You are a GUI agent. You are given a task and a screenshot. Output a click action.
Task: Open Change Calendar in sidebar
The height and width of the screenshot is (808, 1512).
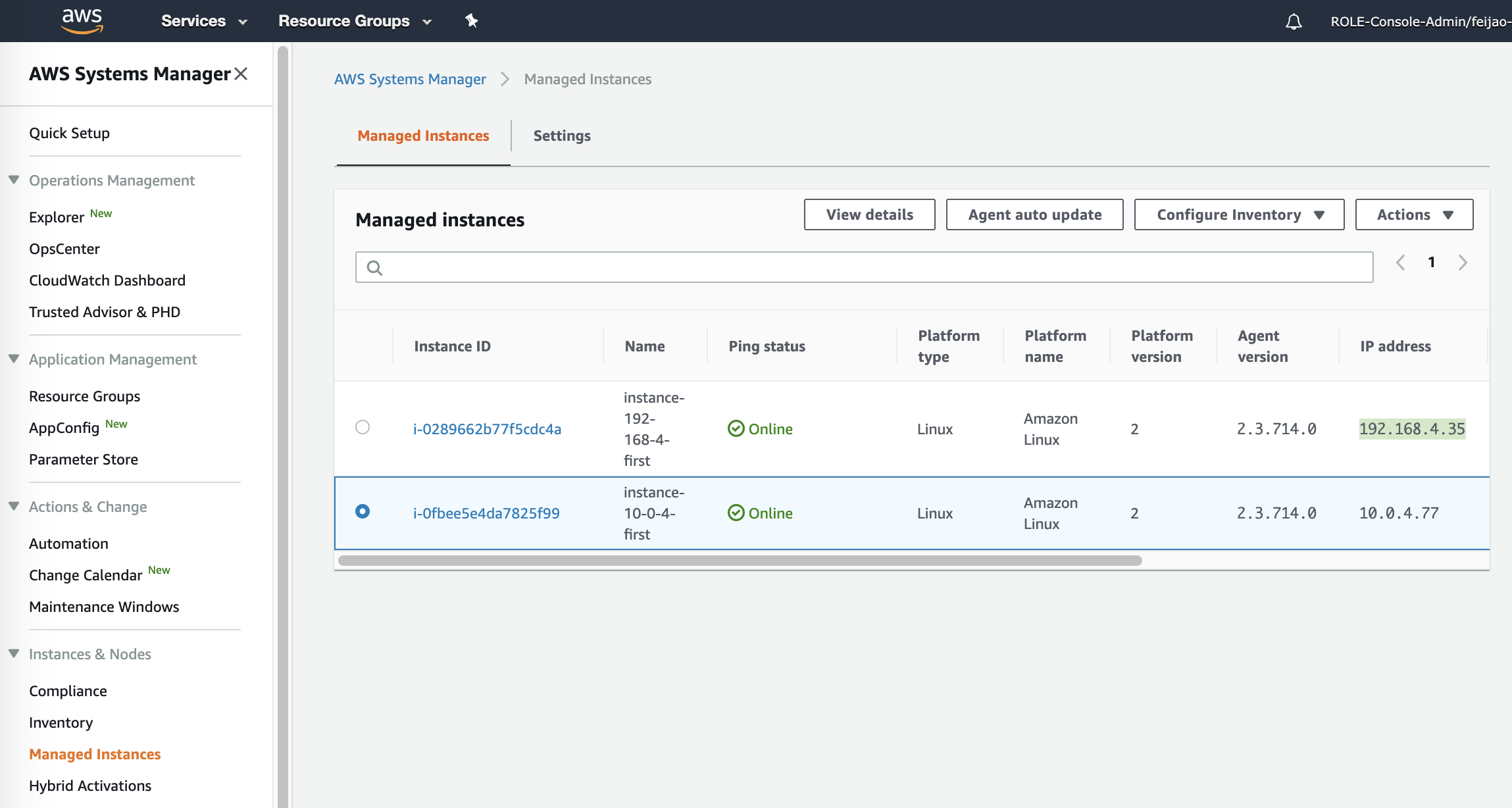86,575
